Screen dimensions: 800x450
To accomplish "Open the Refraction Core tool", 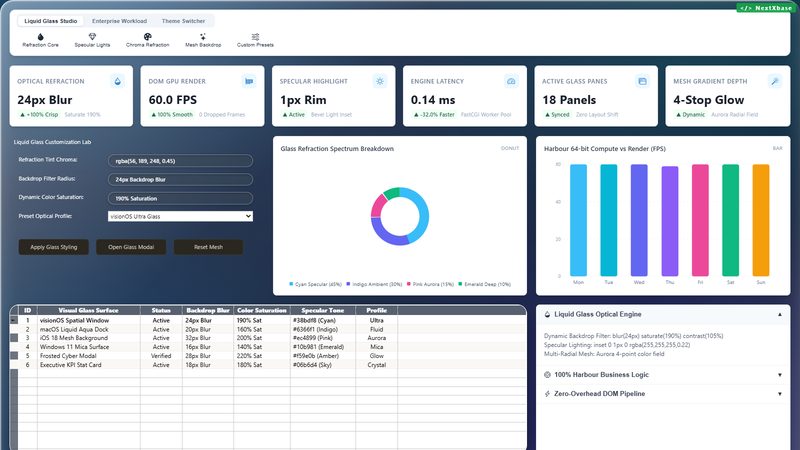I will (40, 40).
